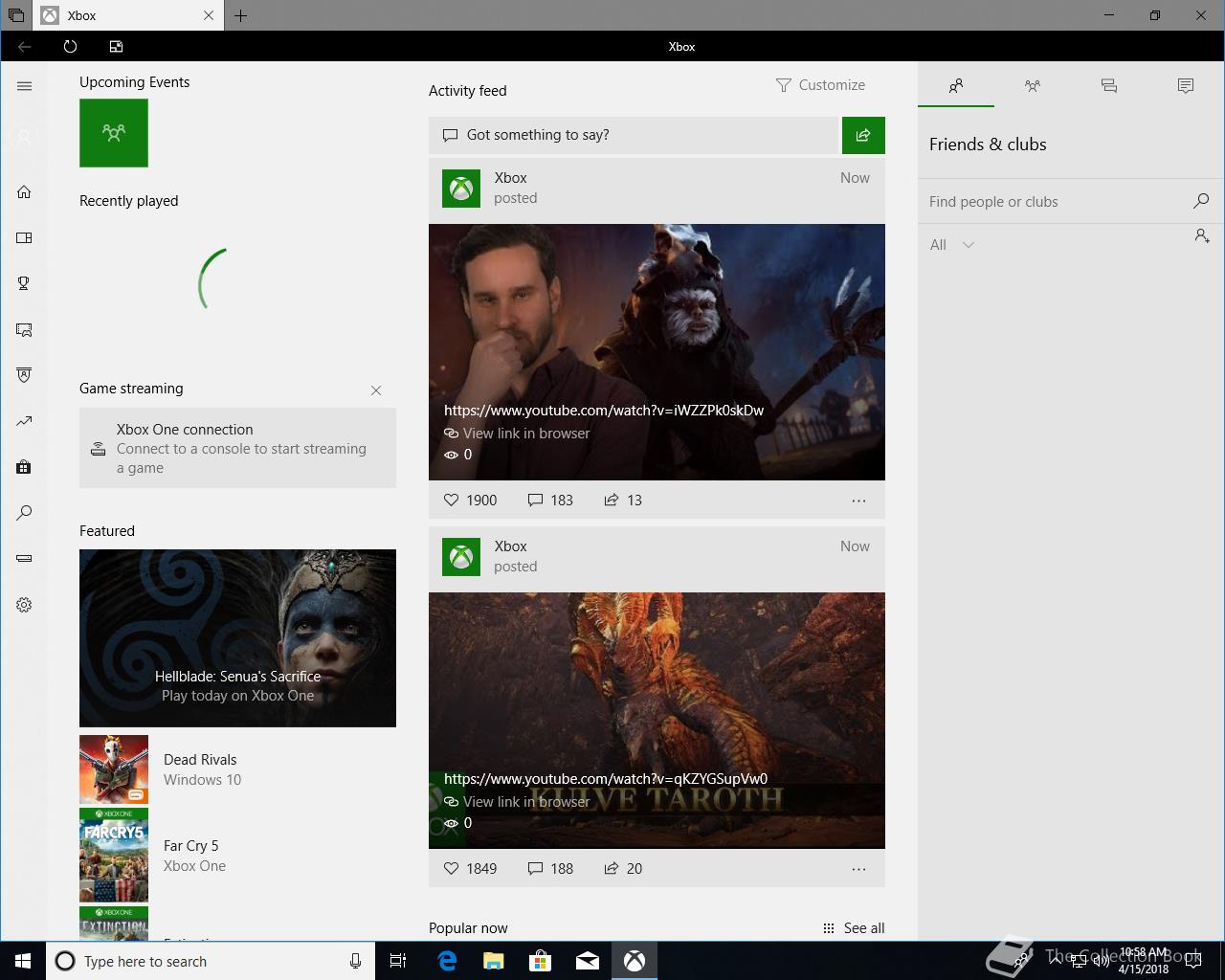Open the Clubs shield icon in sidebar

coord(24,375)
